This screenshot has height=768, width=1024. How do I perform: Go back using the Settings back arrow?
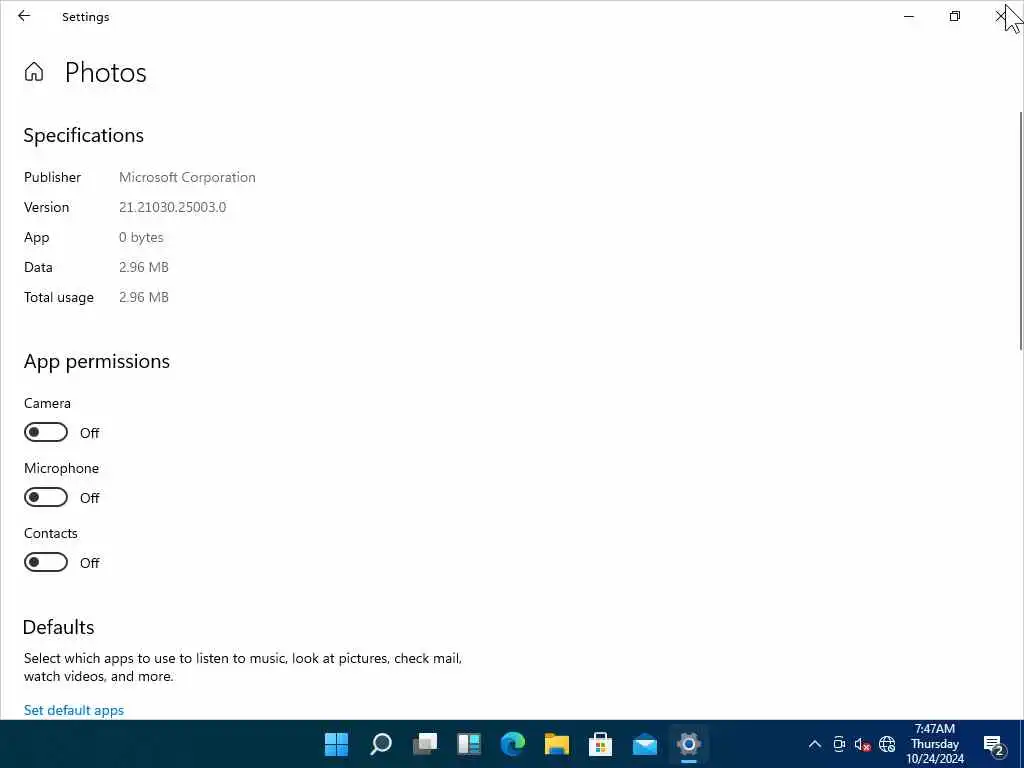click(x=24, y=16)
